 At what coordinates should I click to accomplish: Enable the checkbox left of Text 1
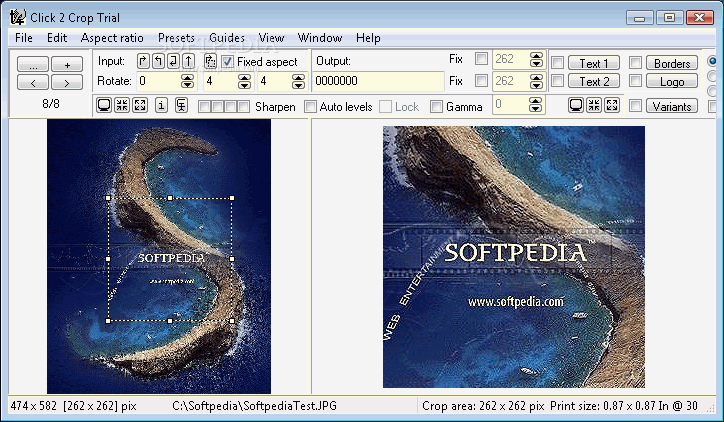pyautogui.click(x=557, y=62)
